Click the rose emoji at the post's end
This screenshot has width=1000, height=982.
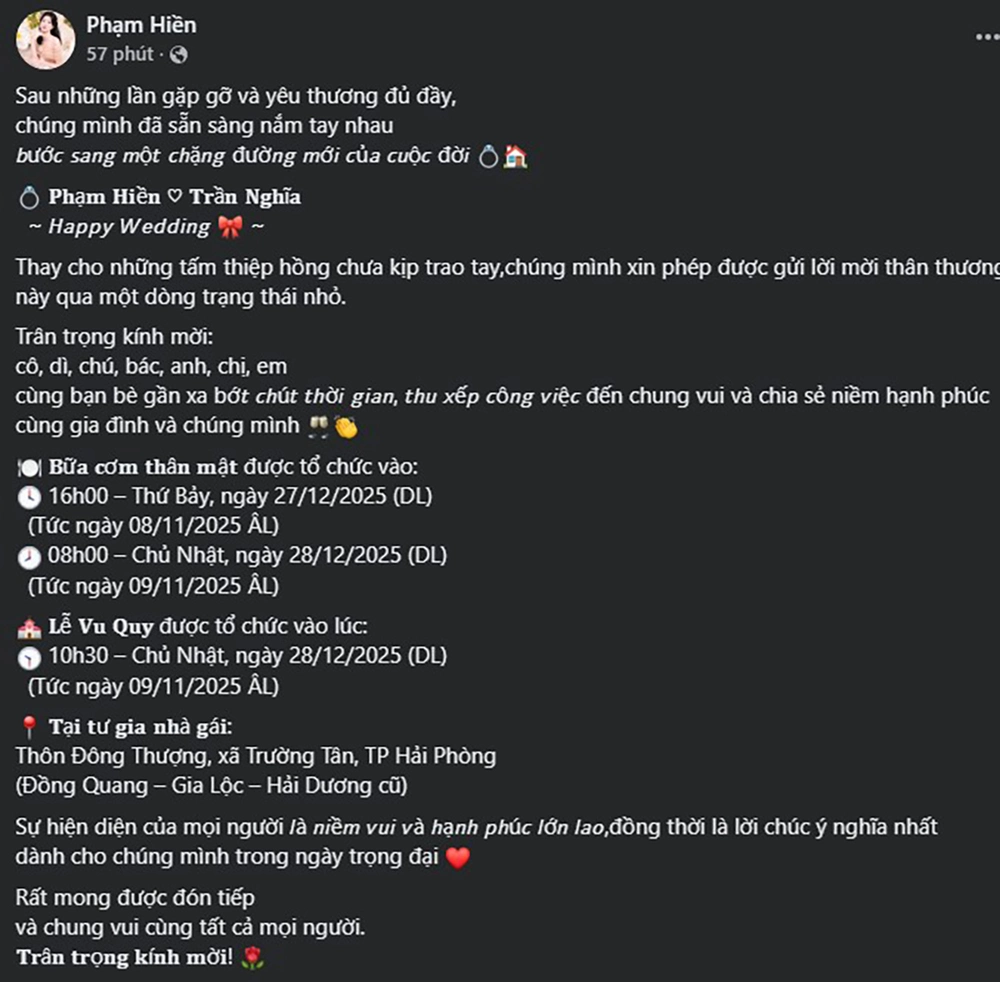click(254, 958)
